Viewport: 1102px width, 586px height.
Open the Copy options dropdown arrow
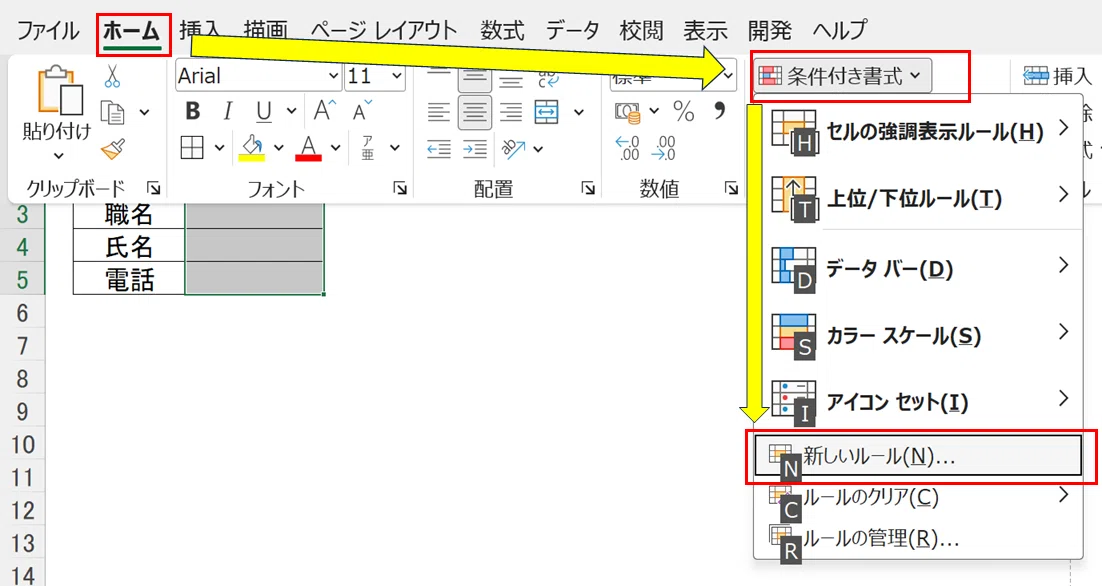[144, 112]
